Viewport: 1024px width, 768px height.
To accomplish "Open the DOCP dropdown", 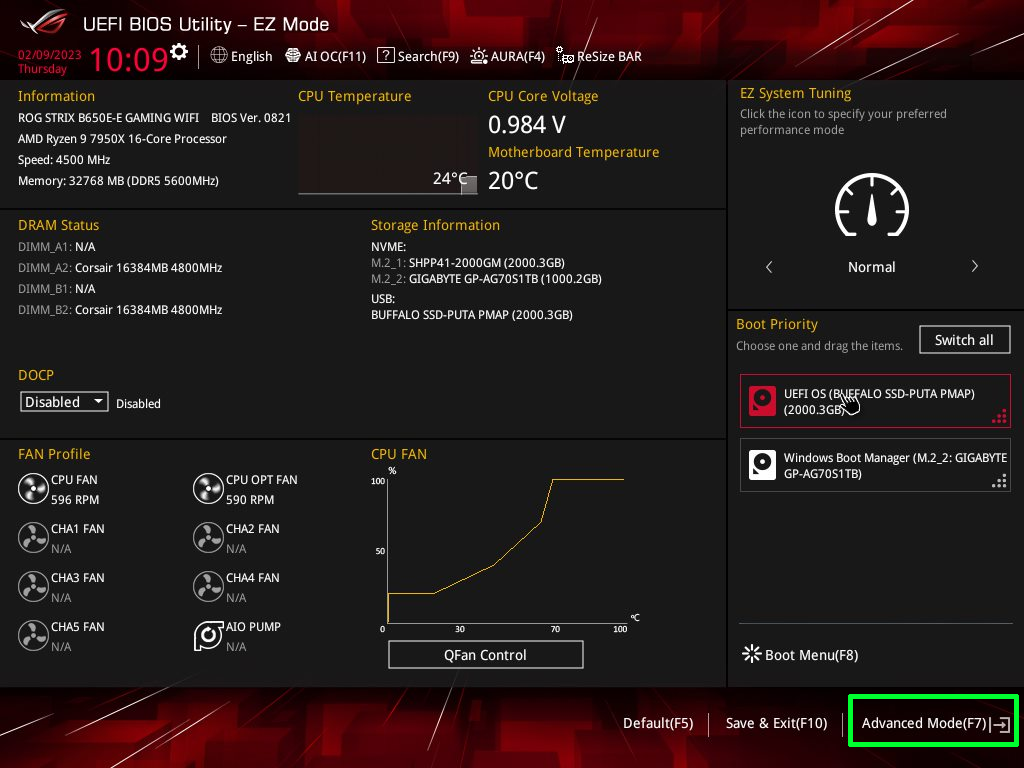I will point(63,401).
